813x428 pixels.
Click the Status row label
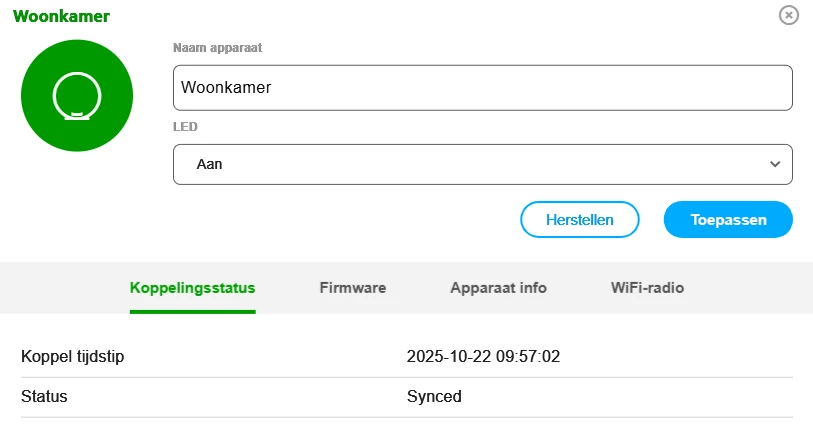(44, 396)
